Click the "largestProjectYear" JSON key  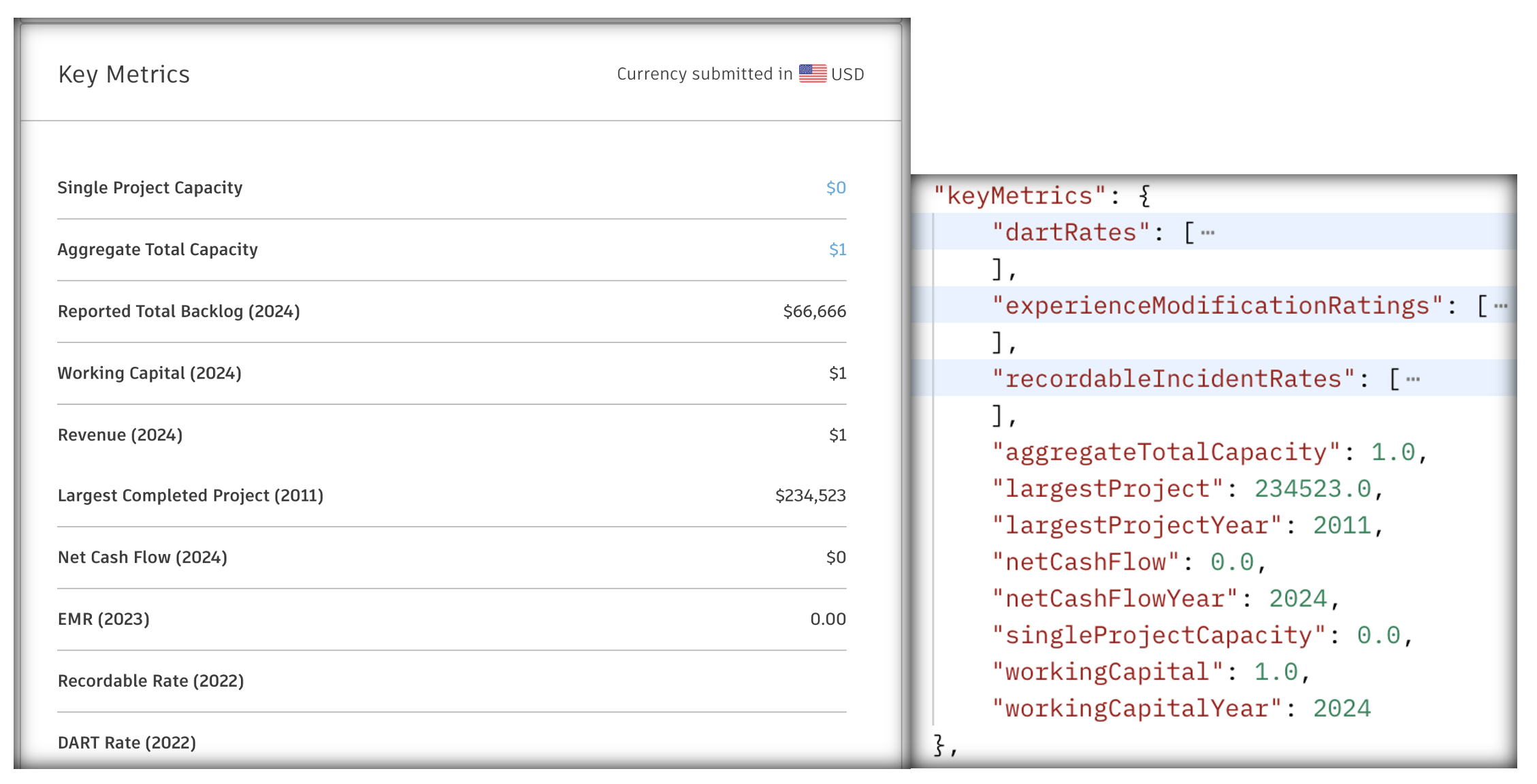[1136, 526]
